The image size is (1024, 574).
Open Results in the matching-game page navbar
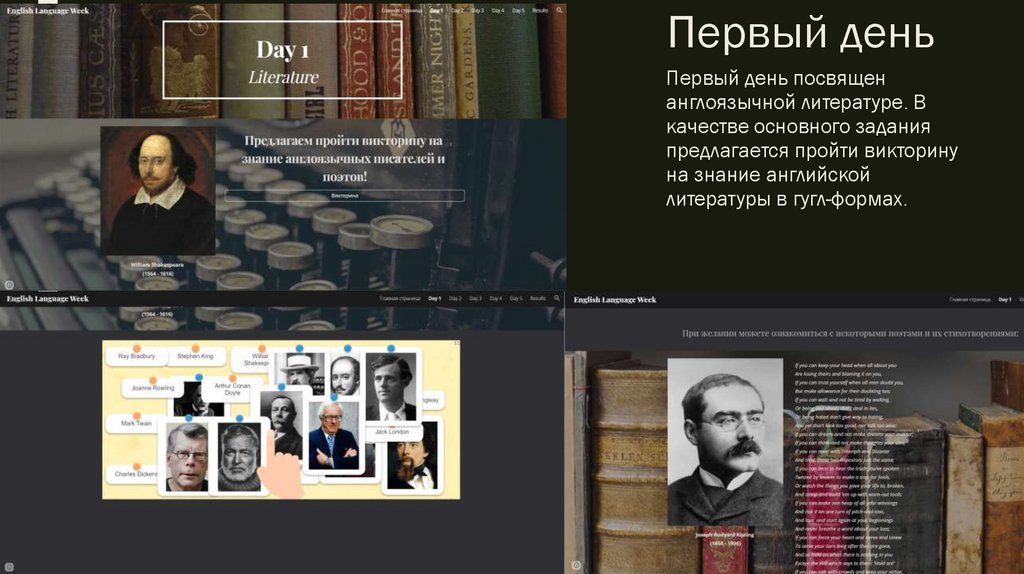click(538, 298)
